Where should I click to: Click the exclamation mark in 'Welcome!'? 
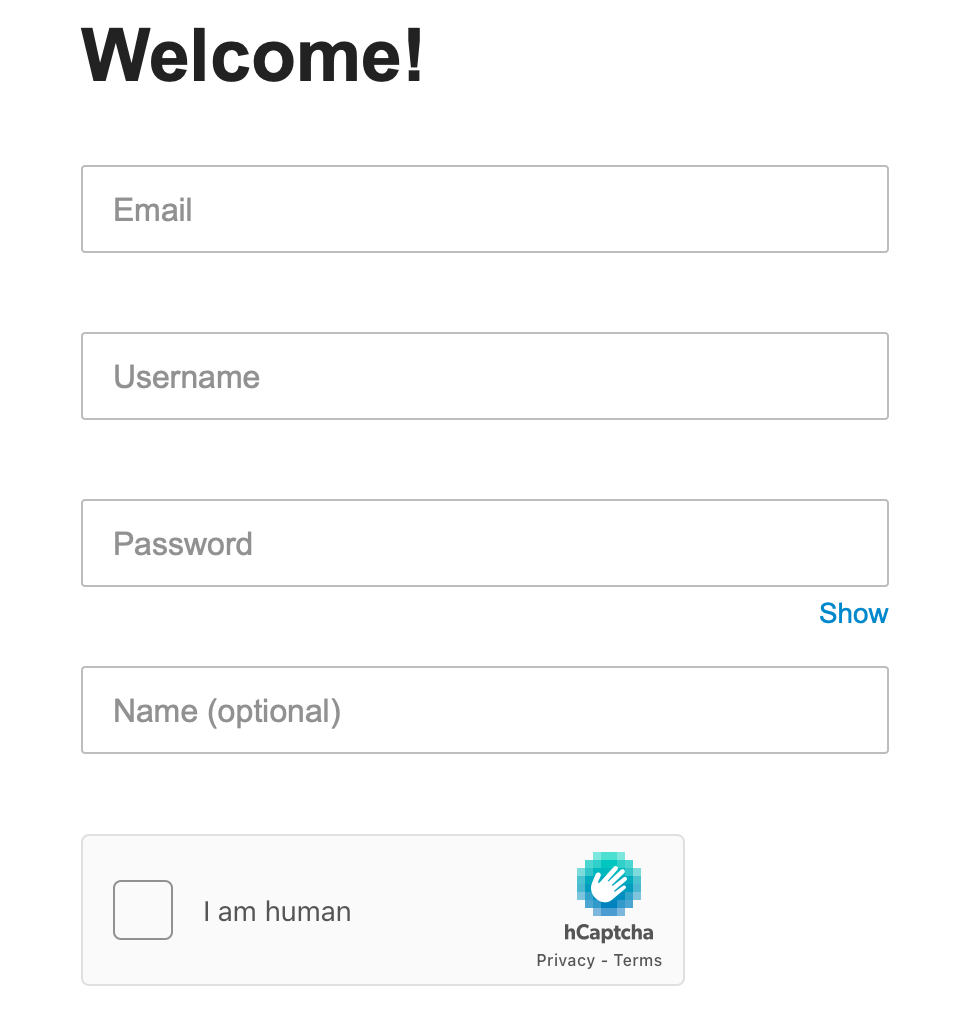pos(414,56)
